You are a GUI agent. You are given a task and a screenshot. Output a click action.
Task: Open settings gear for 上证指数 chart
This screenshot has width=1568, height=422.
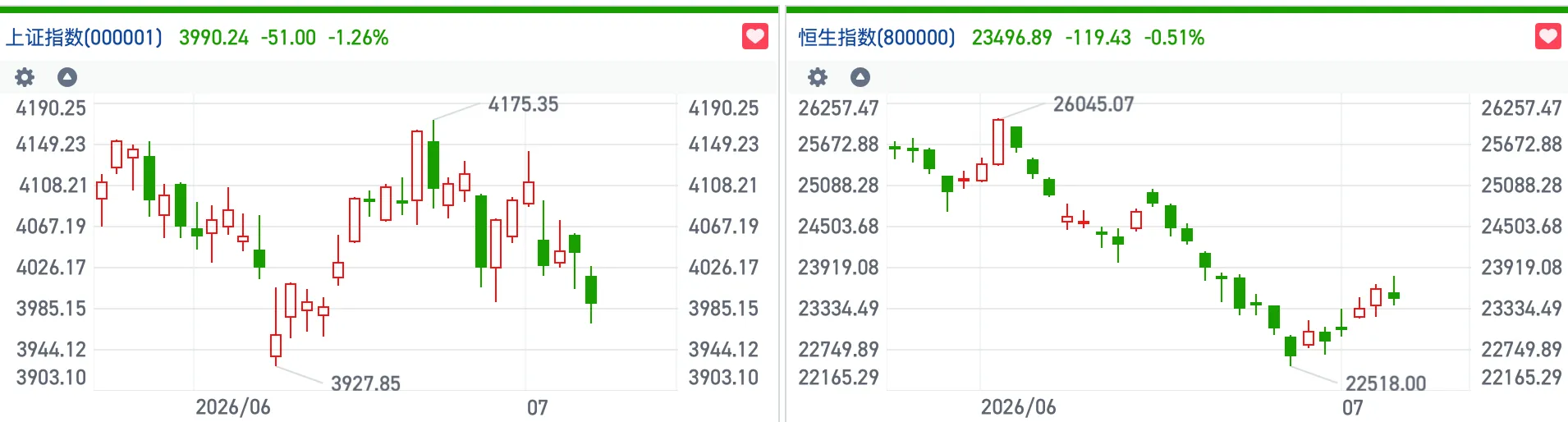pos(25,77)
